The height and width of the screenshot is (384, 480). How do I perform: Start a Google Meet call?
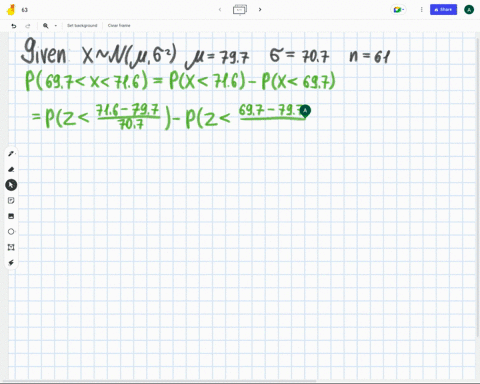[x=398, y=10]
